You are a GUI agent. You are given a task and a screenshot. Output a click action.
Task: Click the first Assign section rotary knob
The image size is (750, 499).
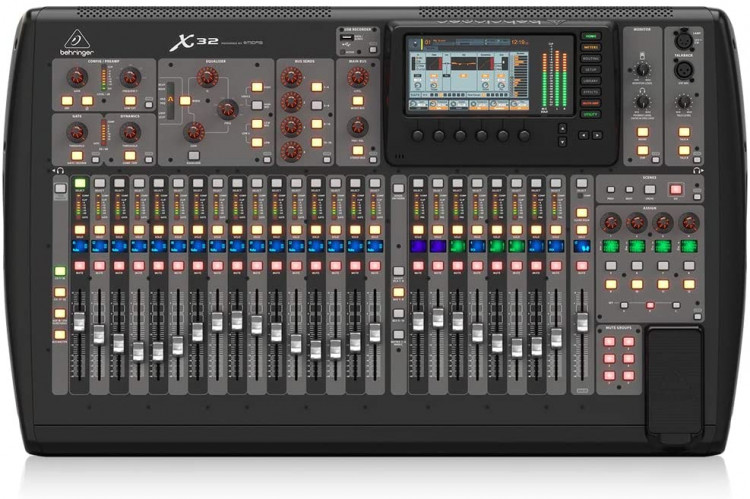[610, 222]
